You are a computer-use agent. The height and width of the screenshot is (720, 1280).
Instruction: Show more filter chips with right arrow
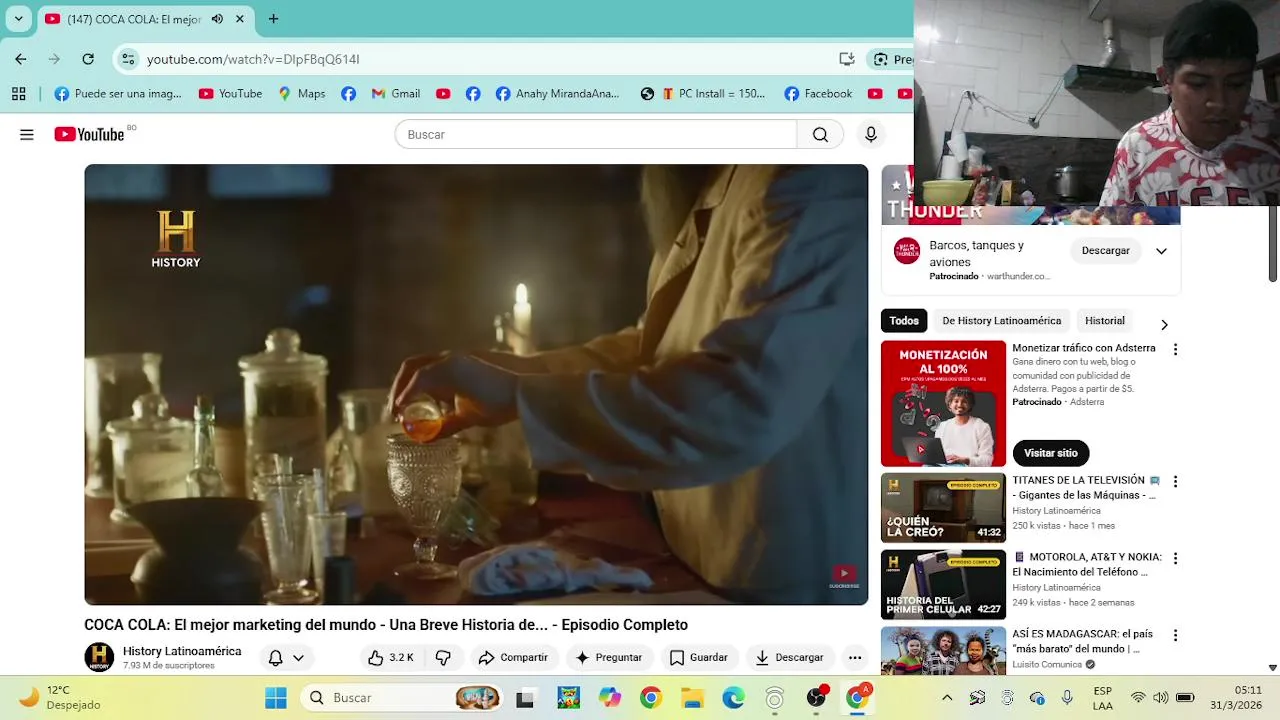coord(1164,324)
